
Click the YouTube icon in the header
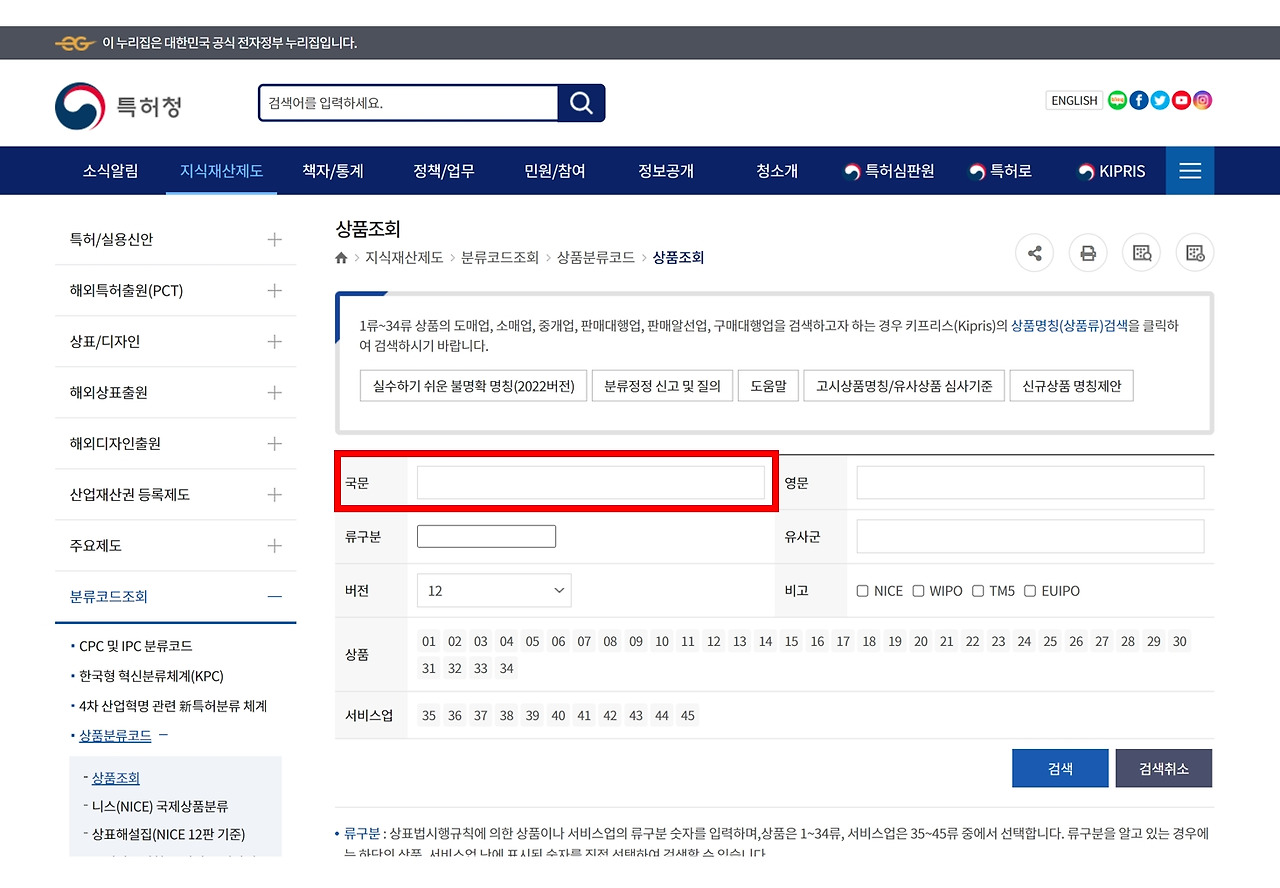(1181, 100)
